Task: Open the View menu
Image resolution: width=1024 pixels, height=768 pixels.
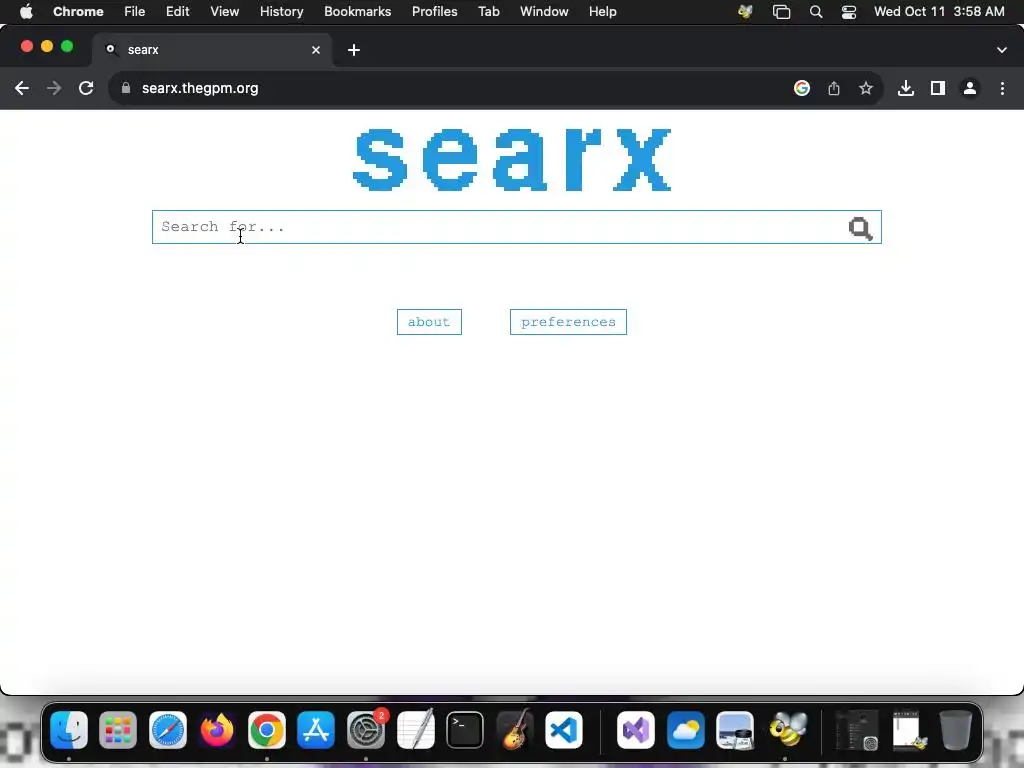Action: pos(225,12)
